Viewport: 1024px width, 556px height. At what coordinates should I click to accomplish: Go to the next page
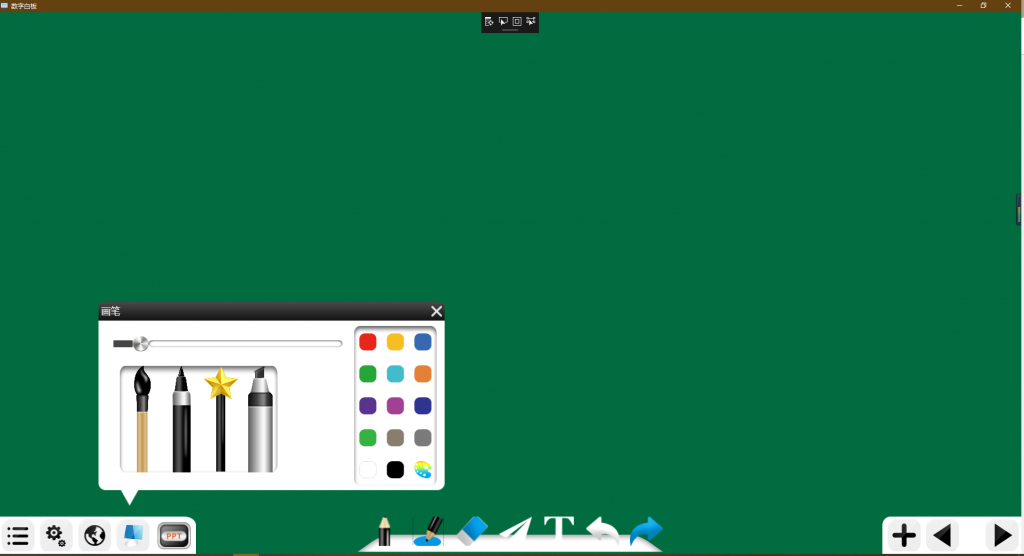pyautogui.click(x=1000, y=535)
